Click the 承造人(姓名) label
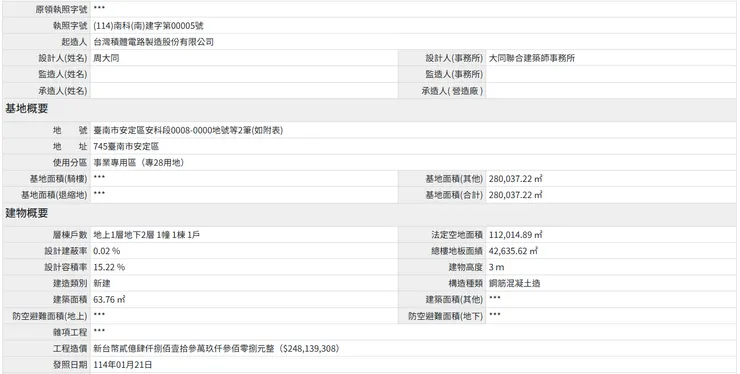Screen dimensions: 740x374 63,90
